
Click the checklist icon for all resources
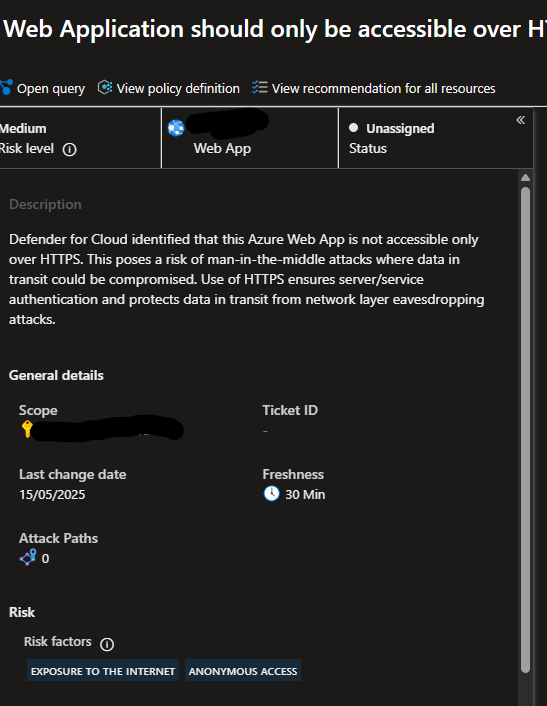click(x=260, y=87)
